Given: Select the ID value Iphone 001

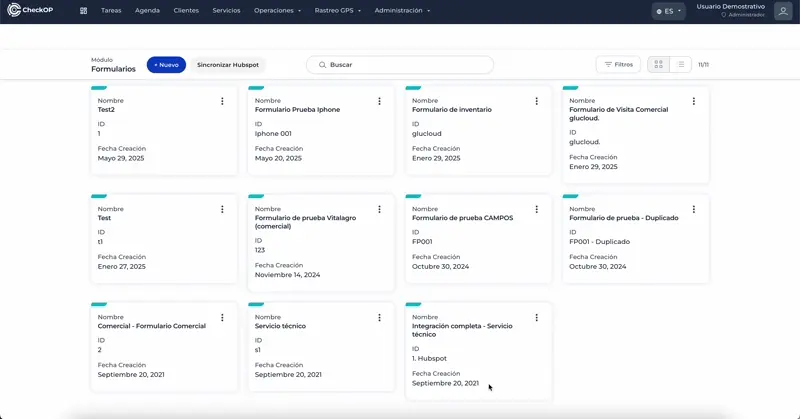Looking at the screenshot, I should [273, 134].
